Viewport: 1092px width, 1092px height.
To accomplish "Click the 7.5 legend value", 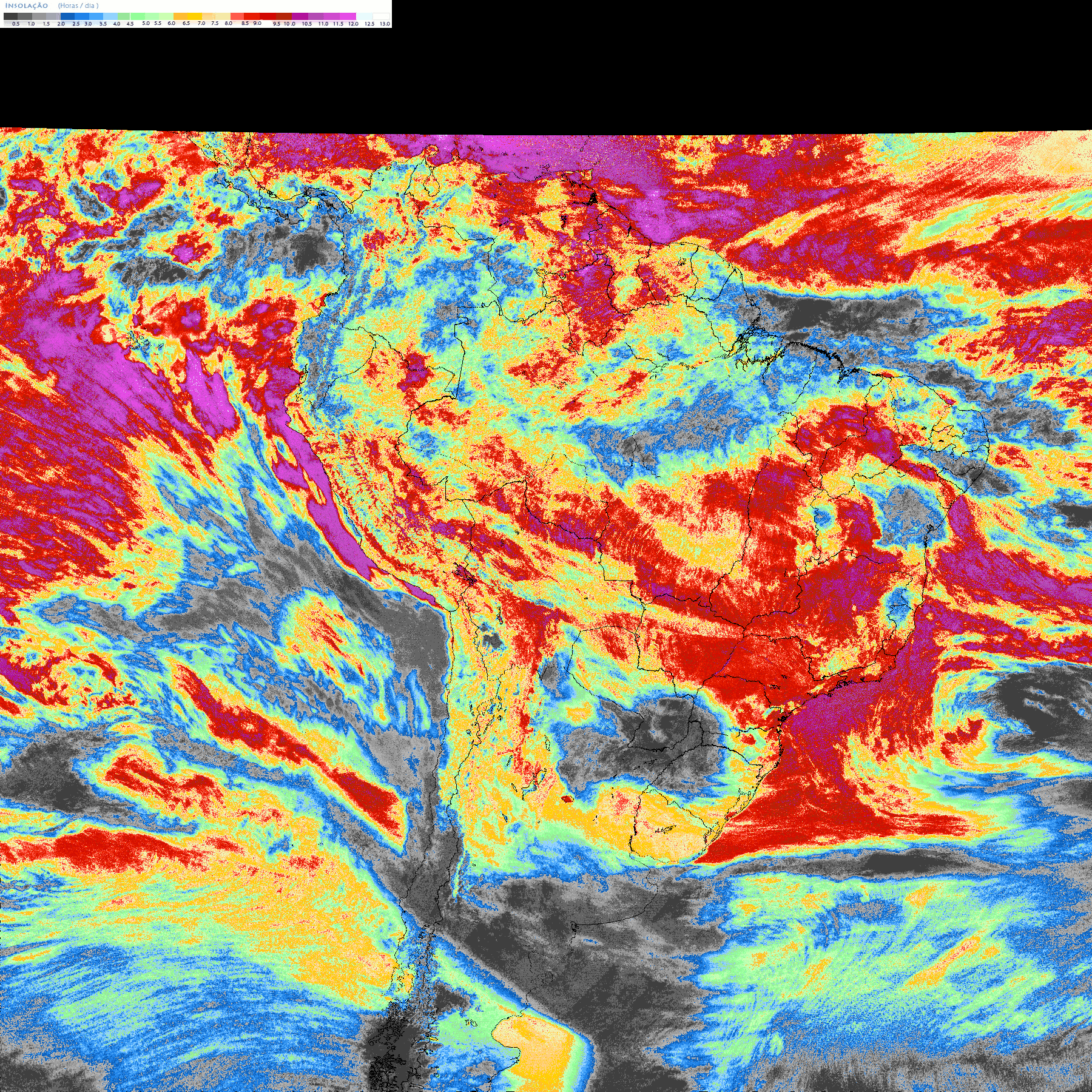I will coord(215,23).
